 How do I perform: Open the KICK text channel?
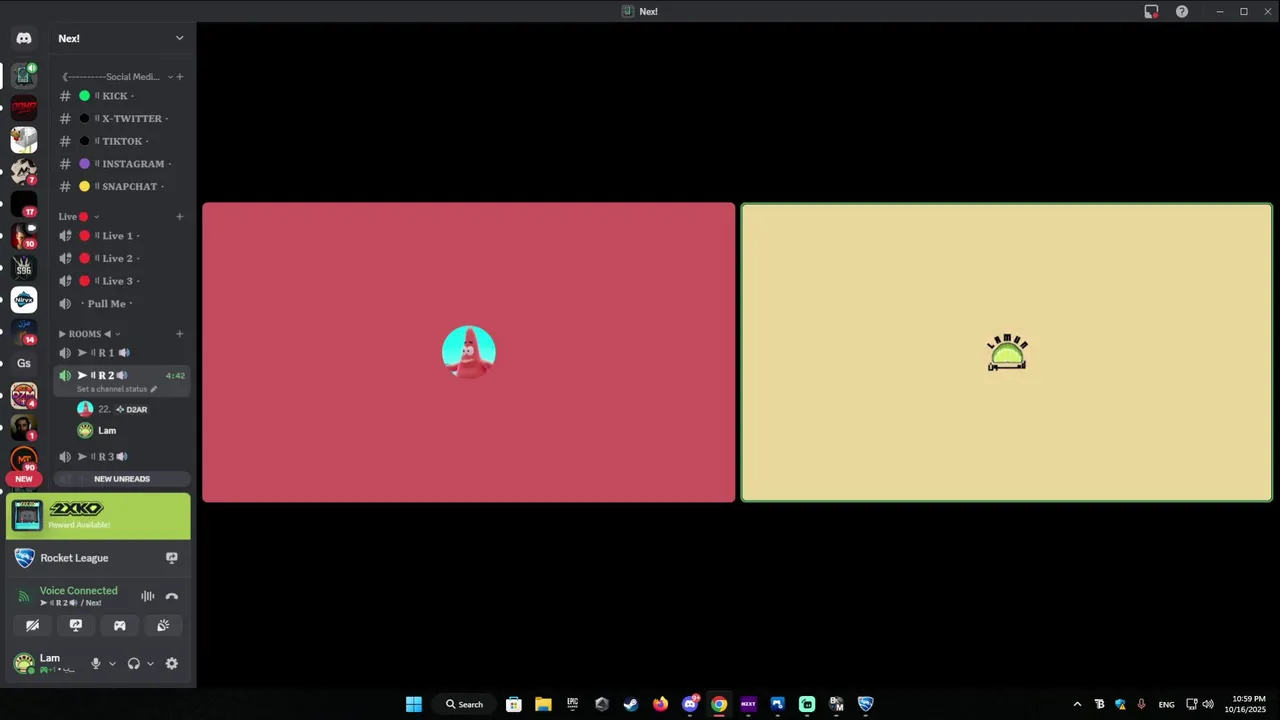122,96
